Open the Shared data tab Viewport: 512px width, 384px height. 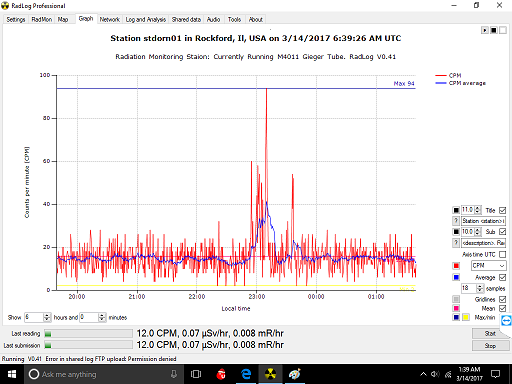coord(186,19)
